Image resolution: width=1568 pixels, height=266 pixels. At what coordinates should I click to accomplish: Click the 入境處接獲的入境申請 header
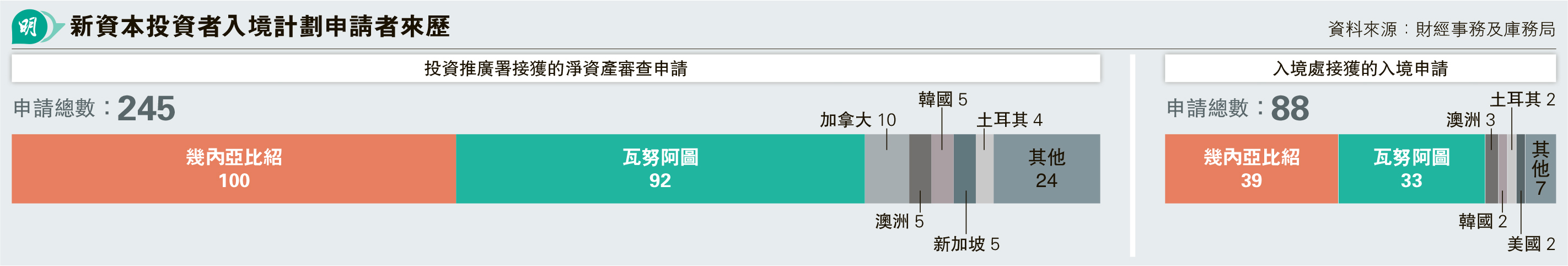pyautogui.click(x=1360, y=68)
